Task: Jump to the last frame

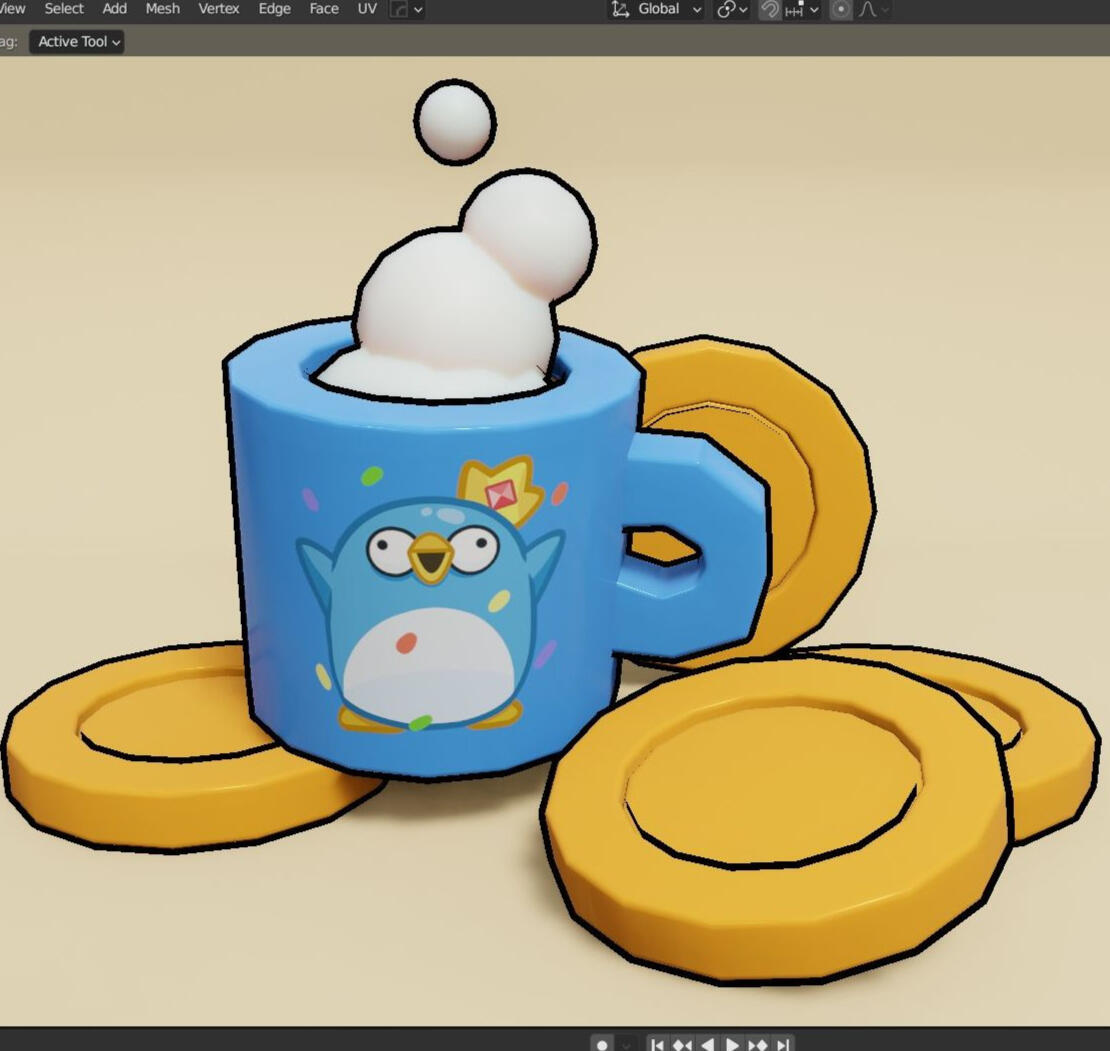Action: (783, 1044)
